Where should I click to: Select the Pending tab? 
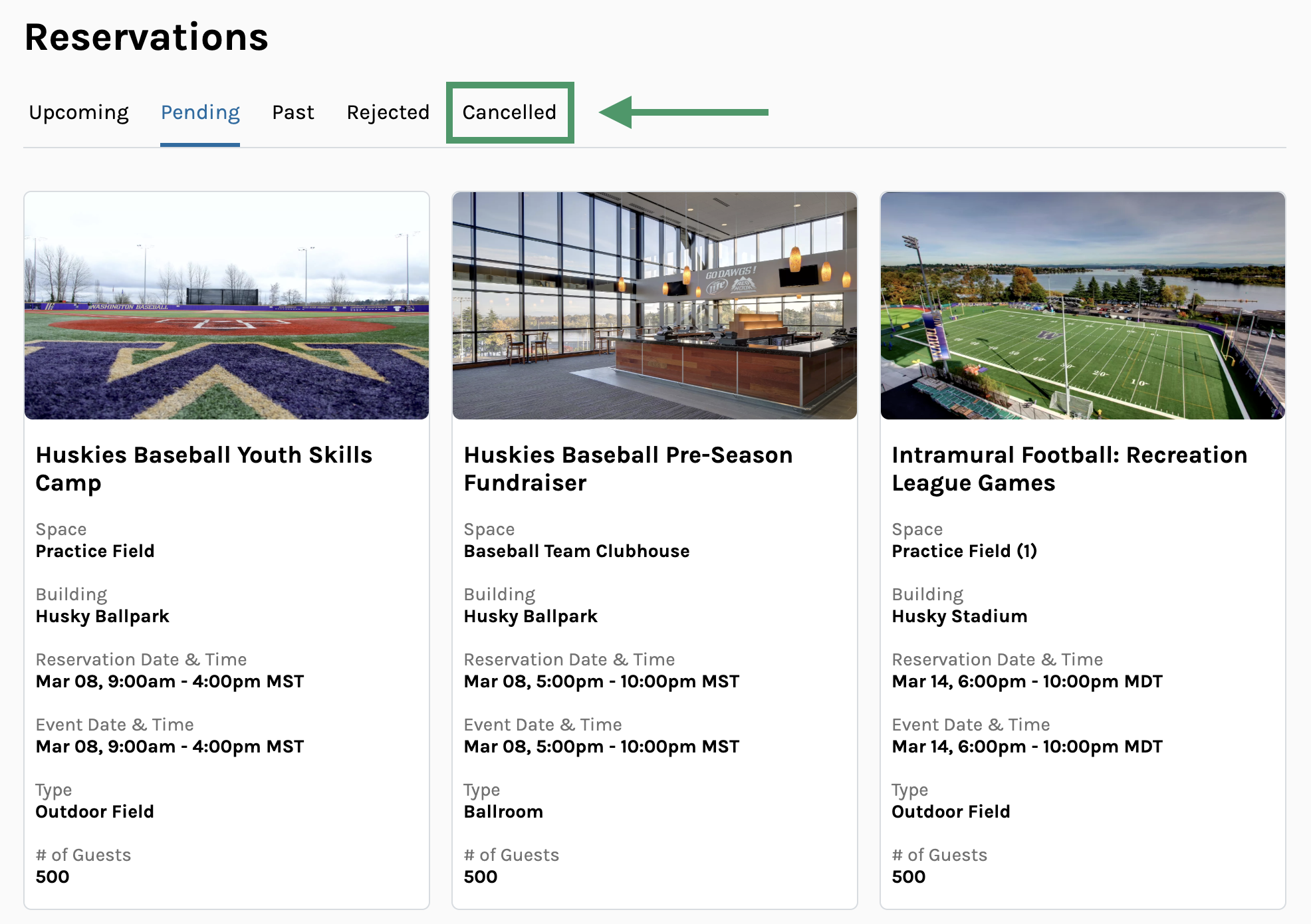coord(200,112)
